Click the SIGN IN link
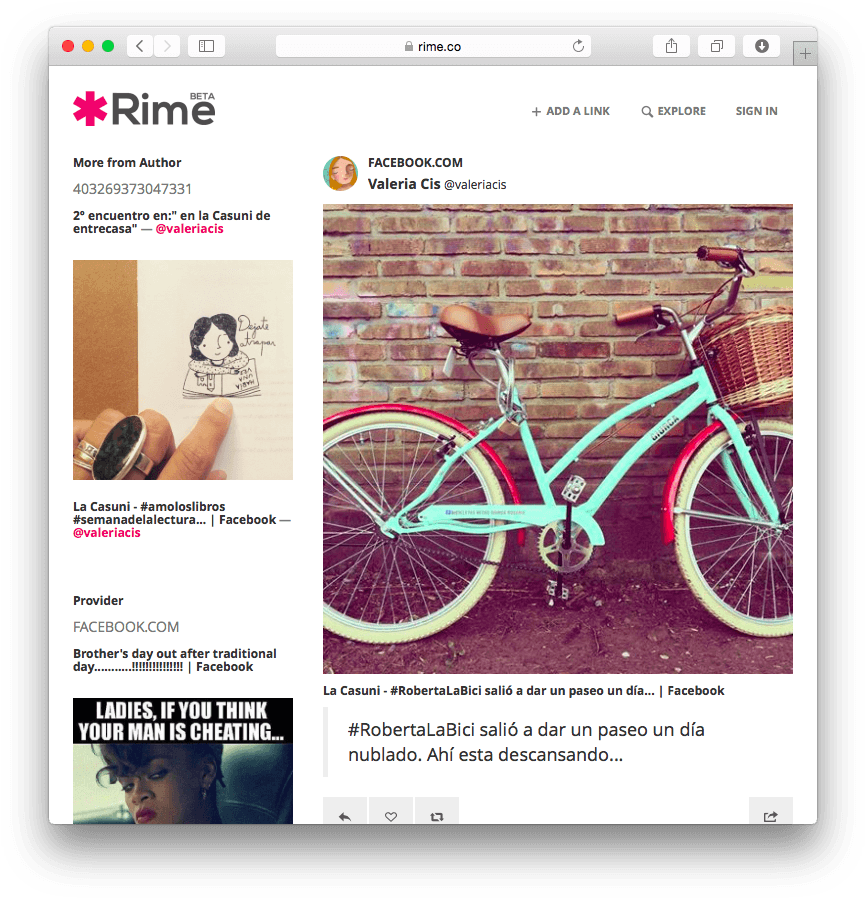Viewport: 865px width, 898px height. (756, 111)
